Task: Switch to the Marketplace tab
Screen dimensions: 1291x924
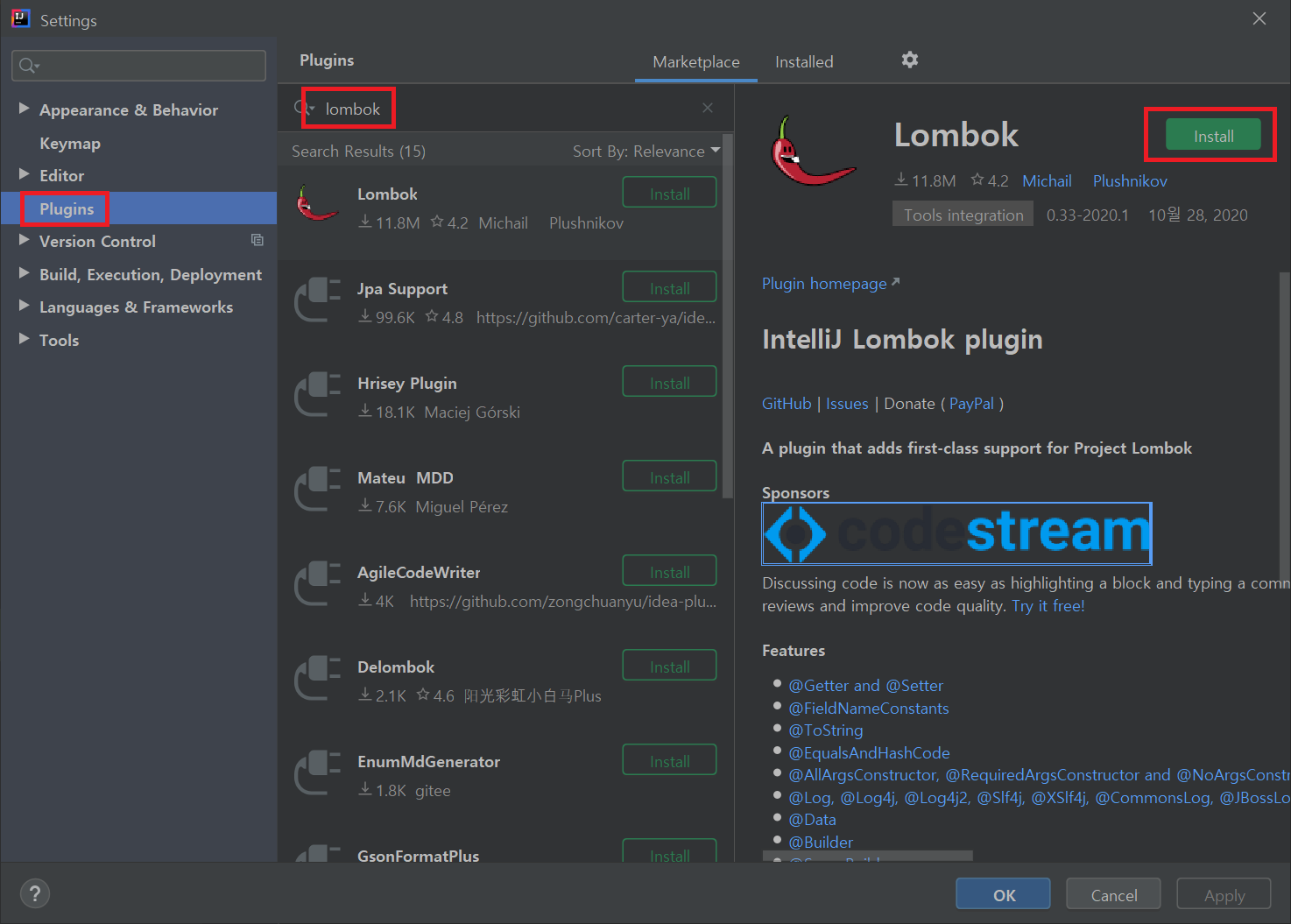Action: (x=696, y=62)
